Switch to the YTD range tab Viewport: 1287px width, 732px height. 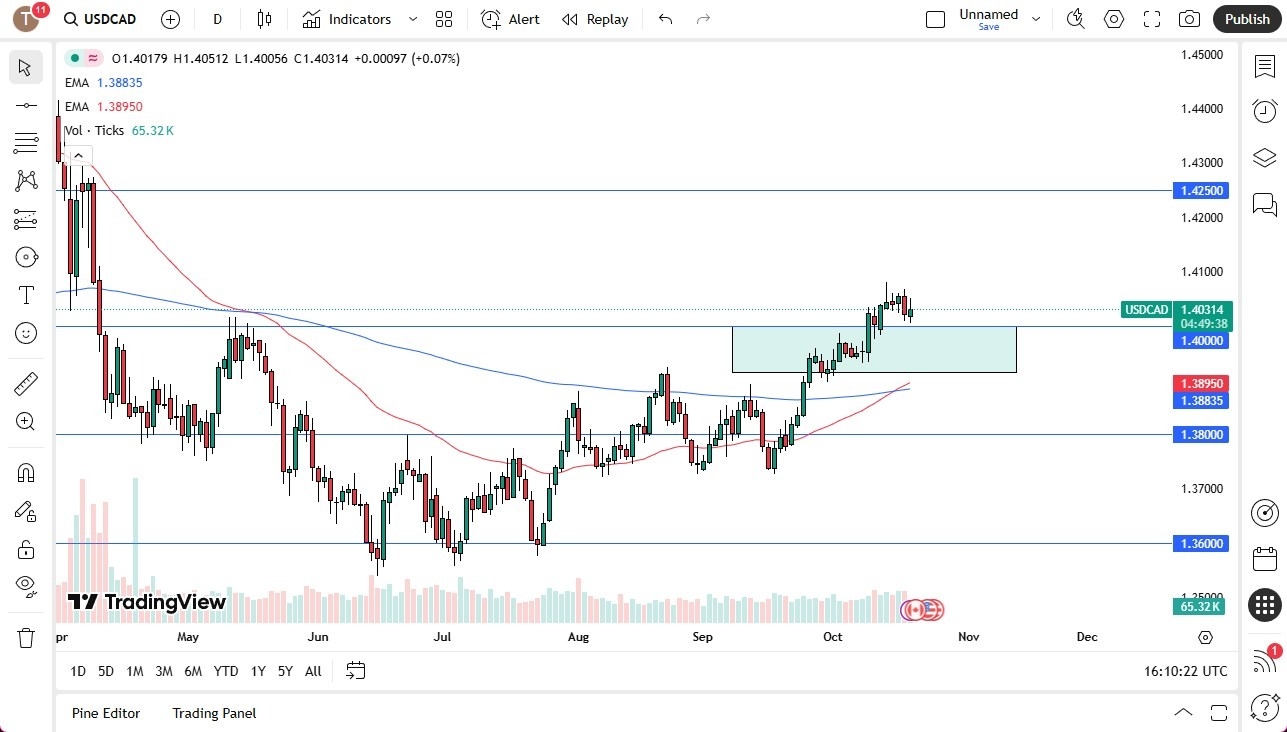(225, 671)
